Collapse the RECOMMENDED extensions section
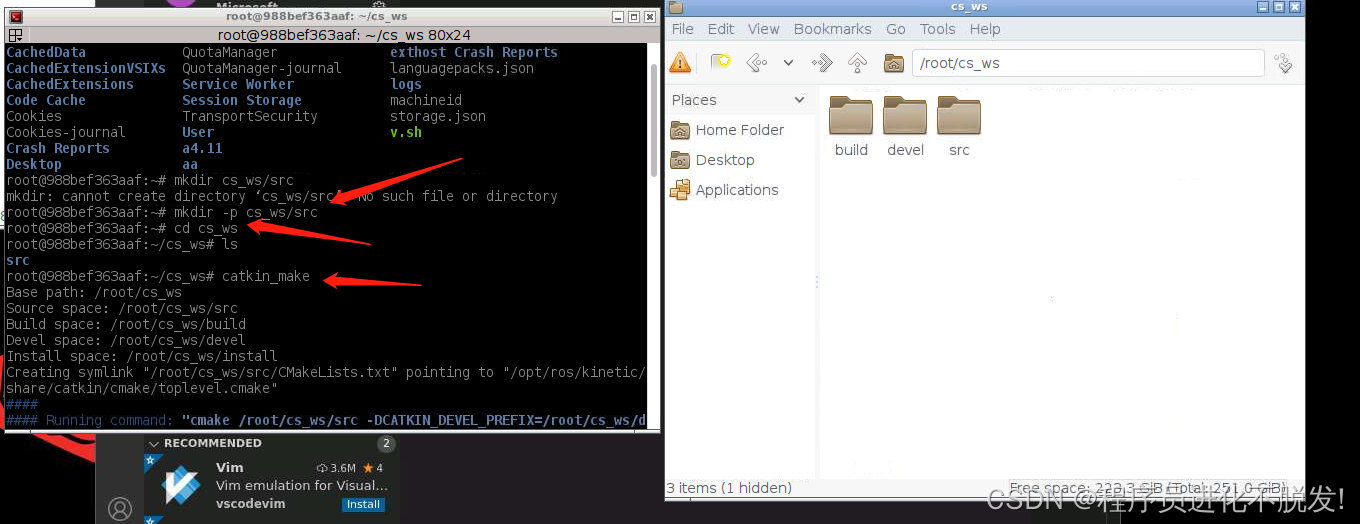The width and height of the screenshot is (1360, 524). tap(153, 443)
